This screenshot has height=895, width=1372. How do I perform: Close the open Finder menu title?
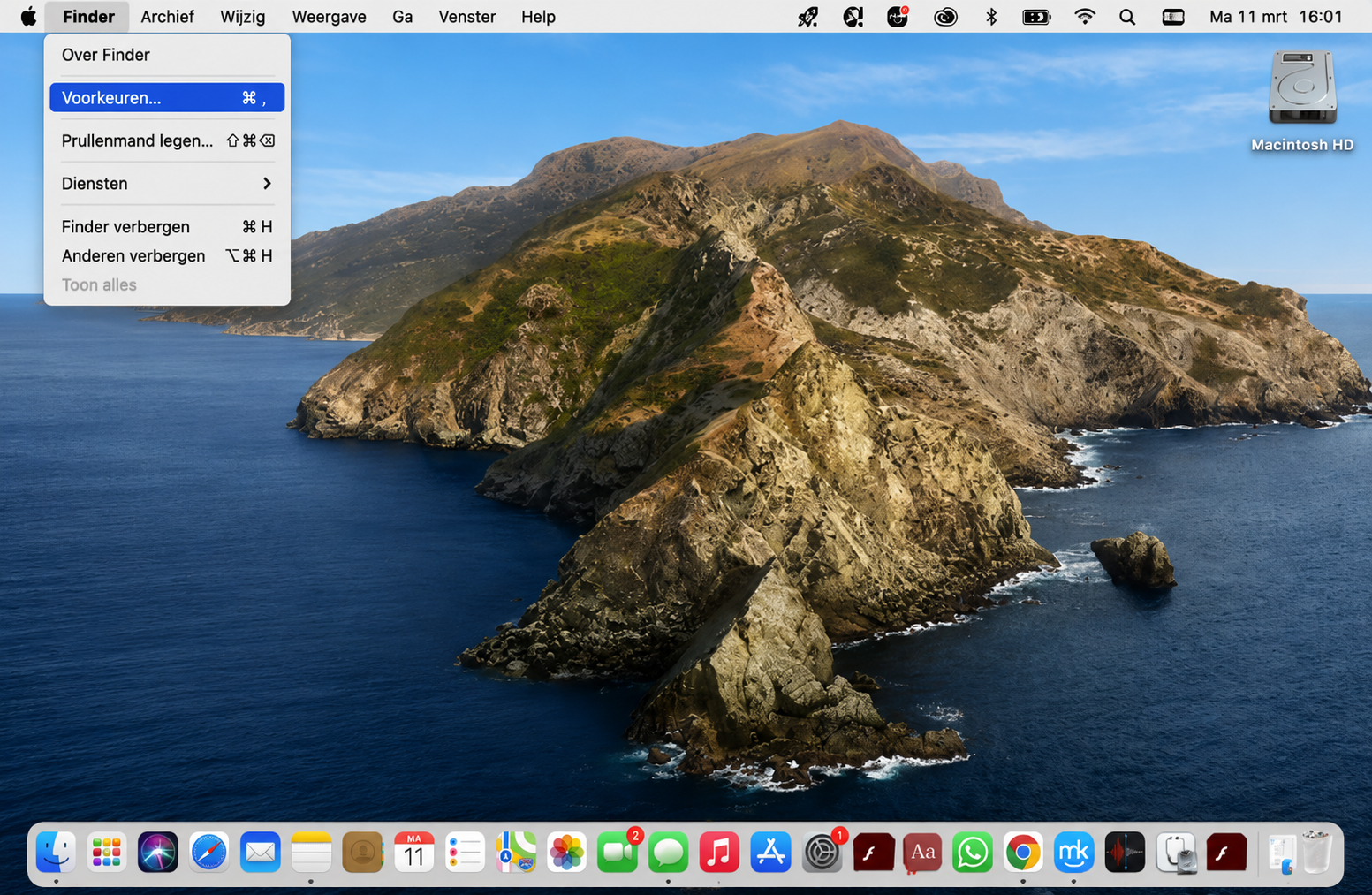coord(88,17)
